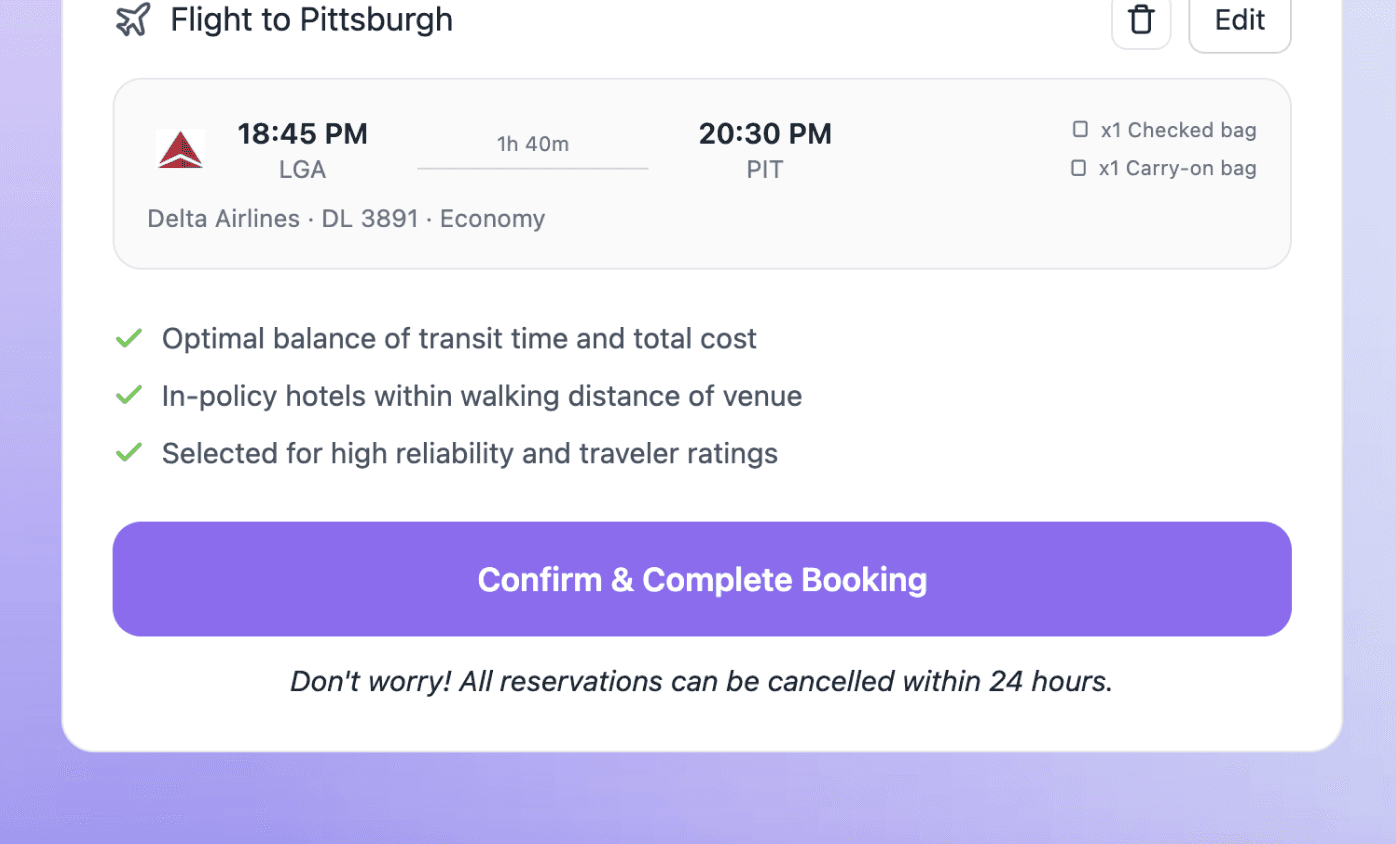Click the checked bag icon
The height and width of the screenshot is (844, 1396).
1080,129
